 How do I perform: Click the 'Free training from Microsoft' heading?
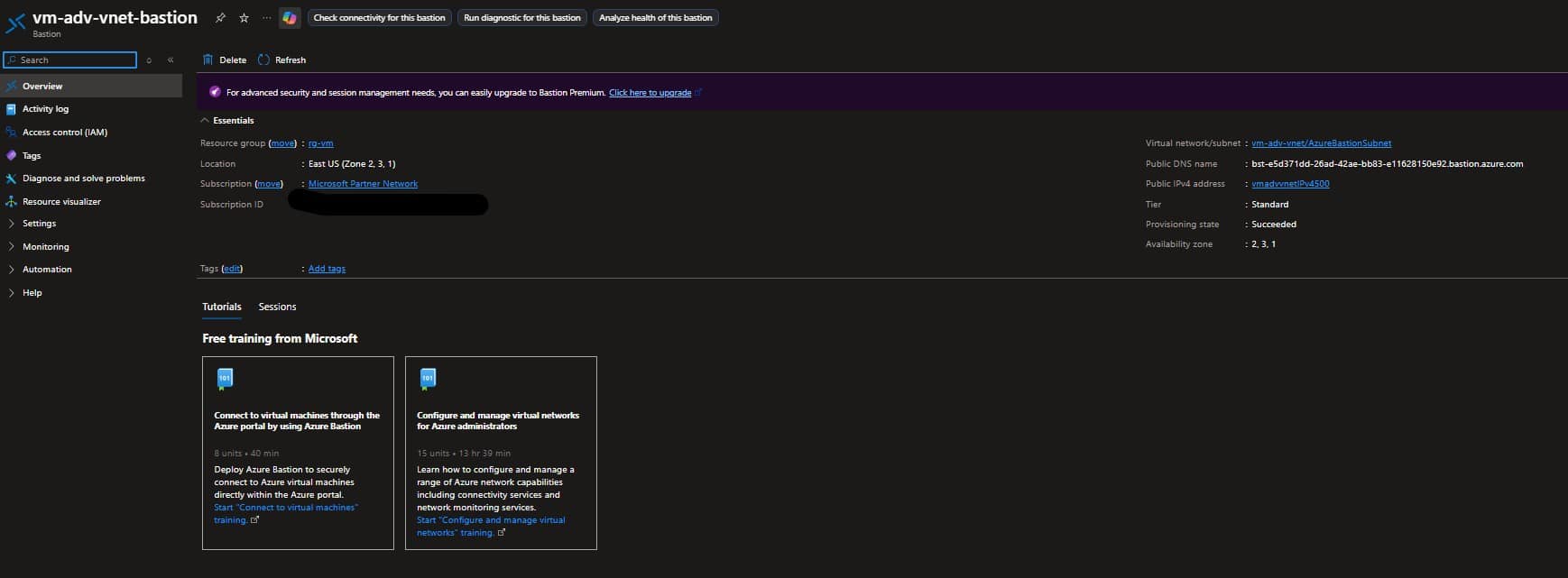280,338
